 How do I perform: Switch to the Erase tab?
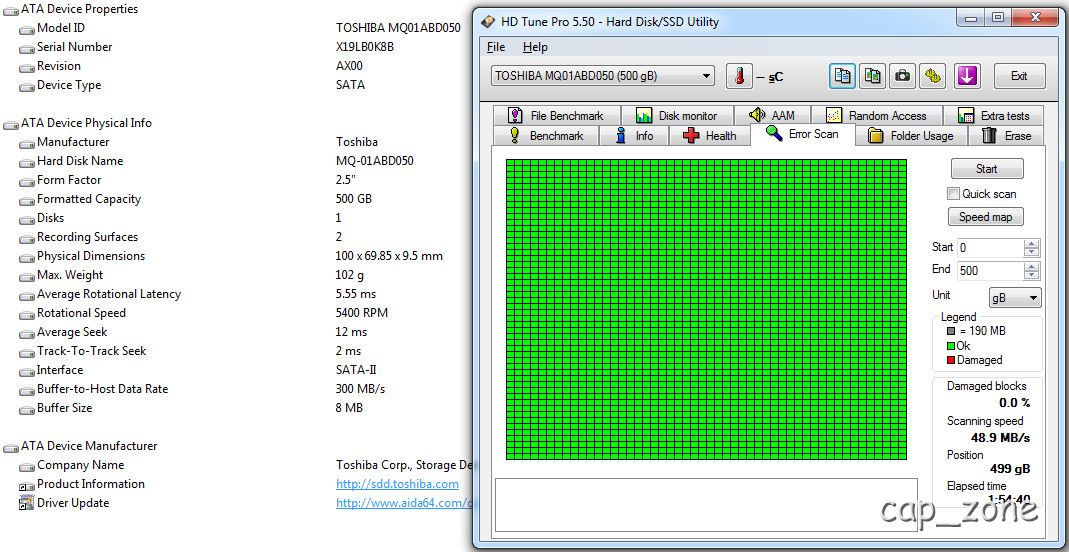click(1007, 136)
